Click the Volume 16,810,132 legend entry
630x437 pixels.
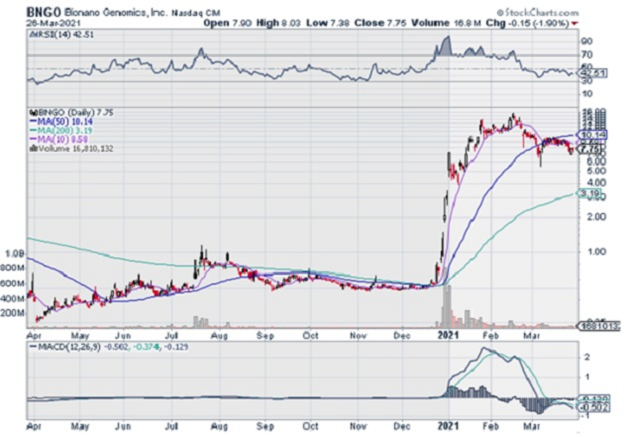[x=72, y=149]
